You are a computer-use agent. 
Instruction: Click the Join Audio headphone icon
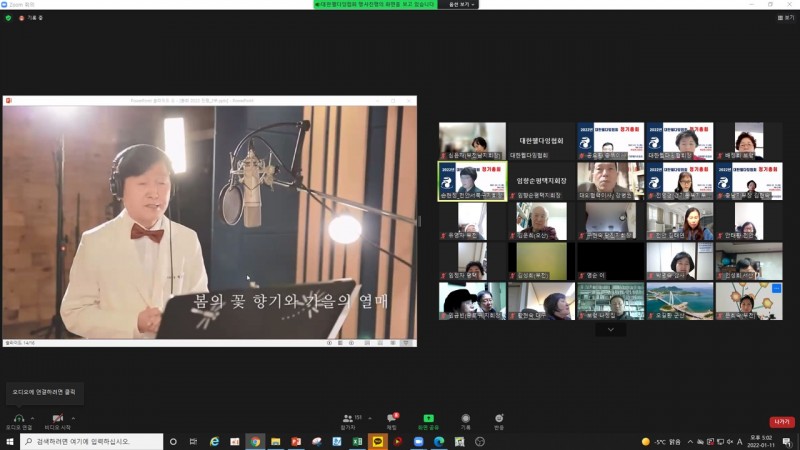click(x=18, y=418)
